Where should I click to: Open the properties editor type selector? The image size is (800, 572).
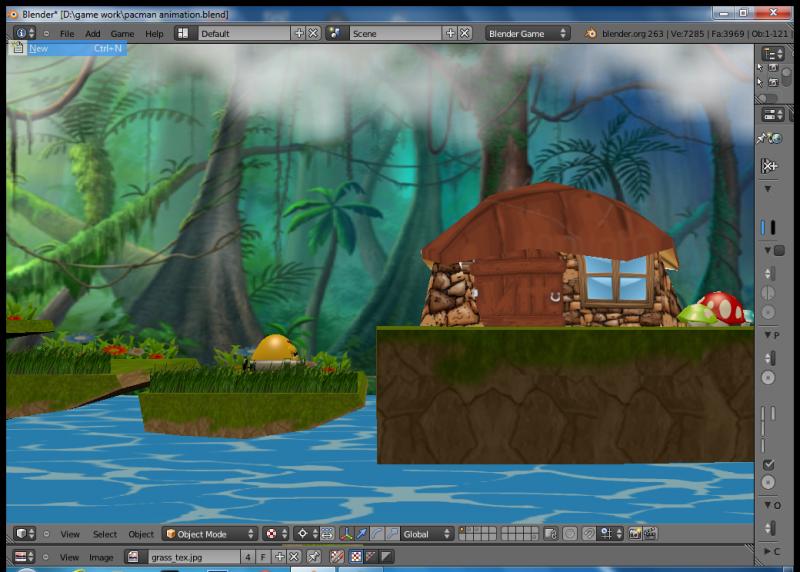[x=773, y=114]
